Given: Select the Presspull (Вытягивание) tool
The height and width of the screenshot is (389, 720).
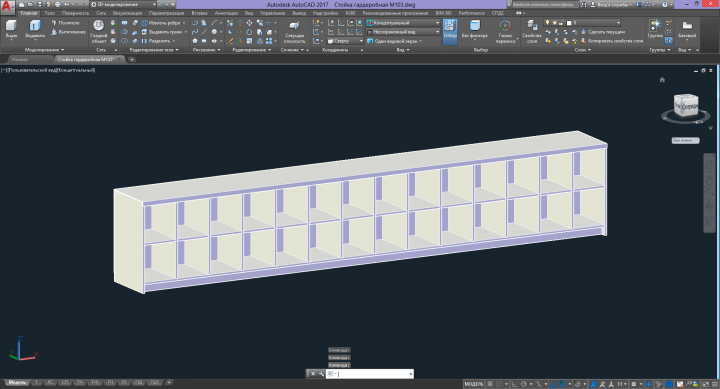Looking at the screenshot, I should (x=68, y=32).
